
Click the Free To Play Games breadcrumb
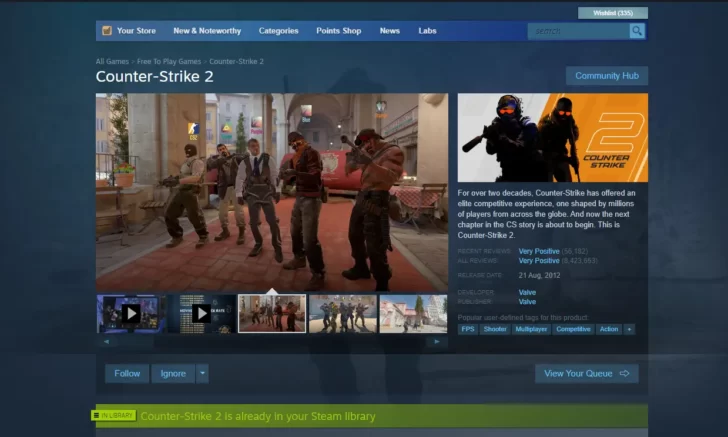point(169,61)
